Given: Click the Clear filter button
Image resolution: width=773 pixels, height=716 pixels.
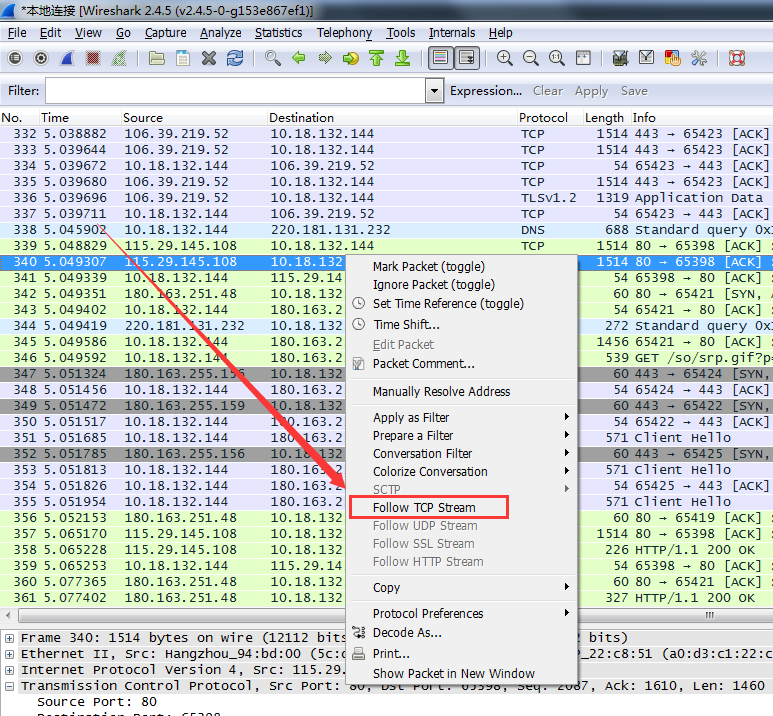Looking at the screenshot, I should [548, 91].
